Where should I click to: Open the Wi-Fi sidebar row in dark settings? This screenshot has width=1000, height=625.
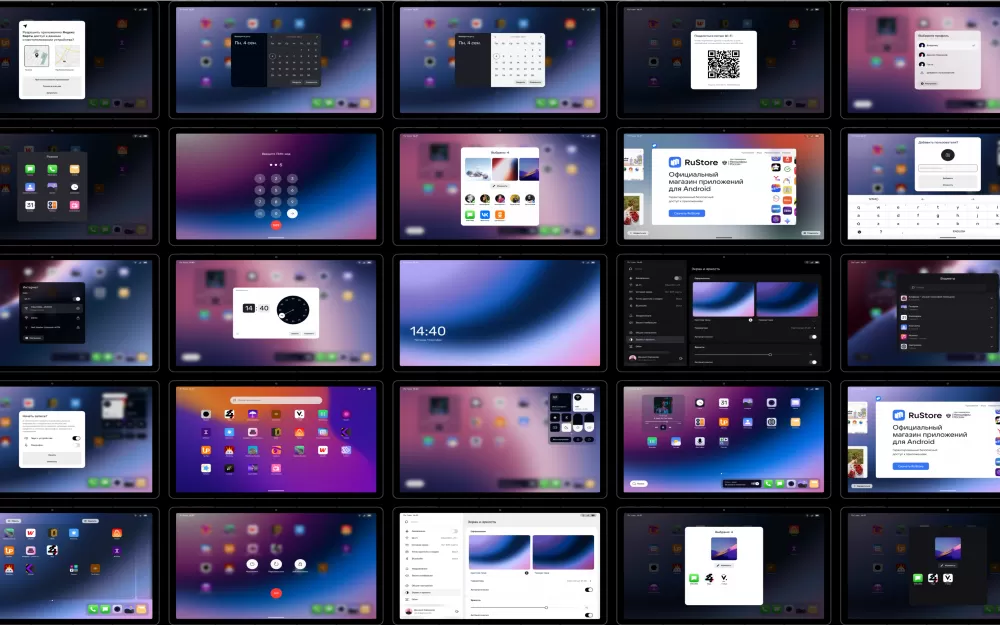[656, 285]
